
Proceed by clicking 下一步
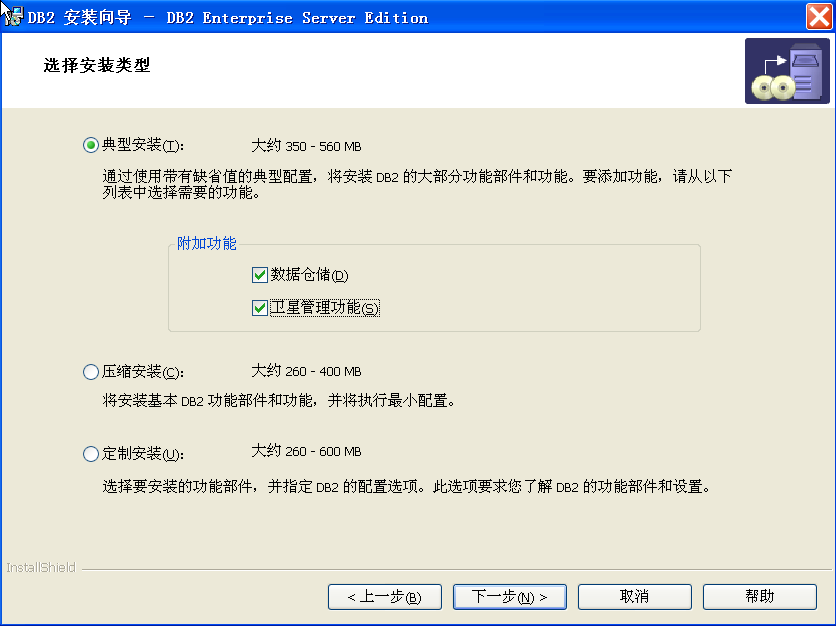coord(509,597)
